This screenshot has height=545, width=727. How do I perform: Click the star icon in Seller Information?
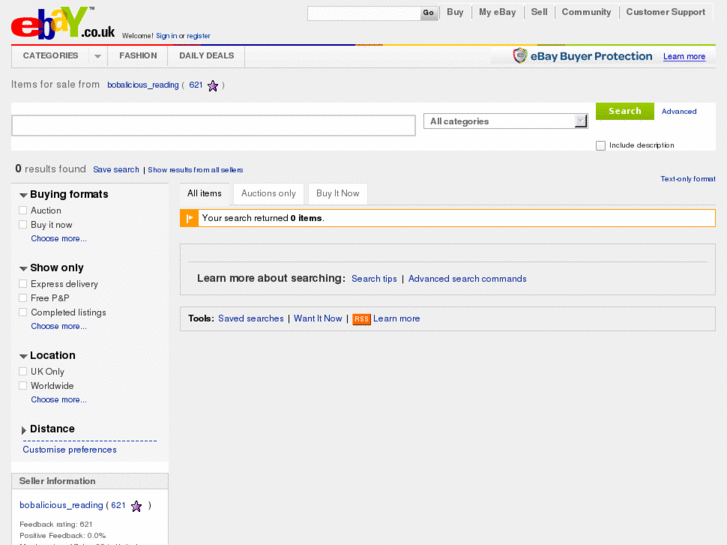[x=136, y=506]
